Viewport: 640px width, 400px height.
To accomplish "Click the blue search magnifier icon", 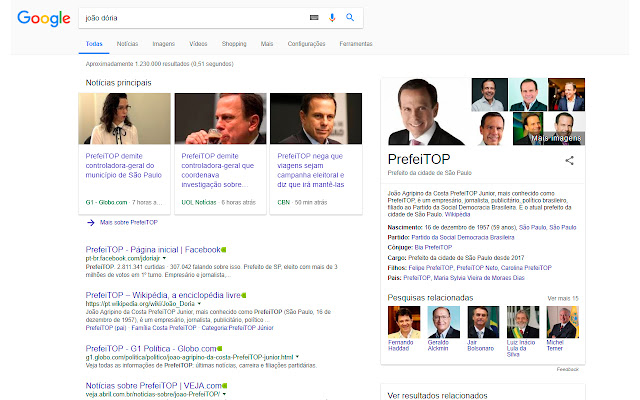I will [350, 17].
